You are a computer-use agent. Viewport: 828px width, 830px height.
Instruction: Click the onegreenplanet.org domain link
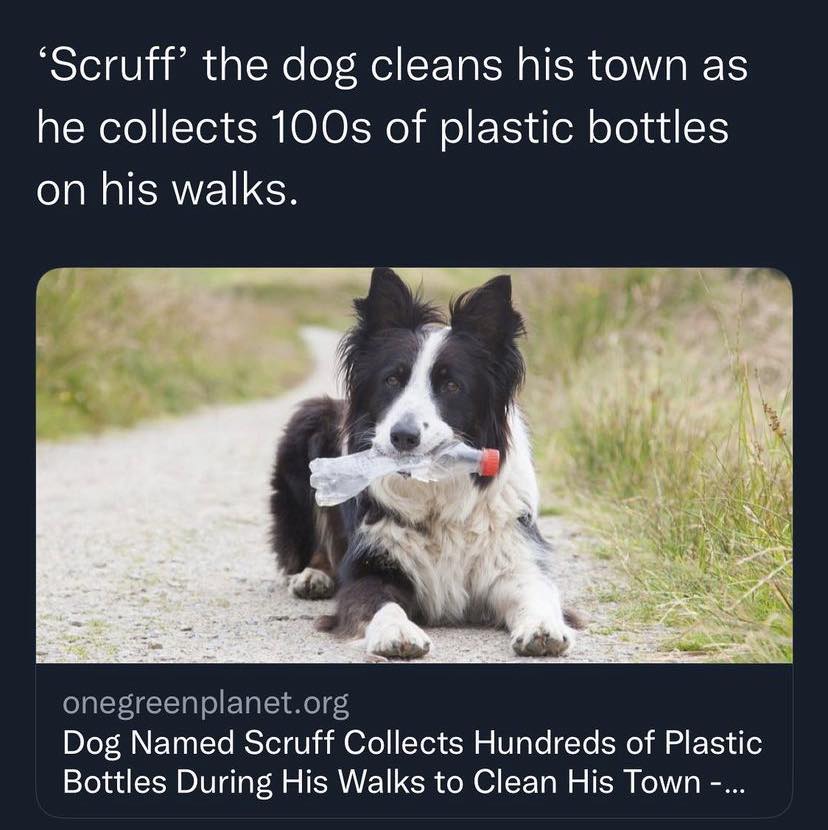[205, 703]
